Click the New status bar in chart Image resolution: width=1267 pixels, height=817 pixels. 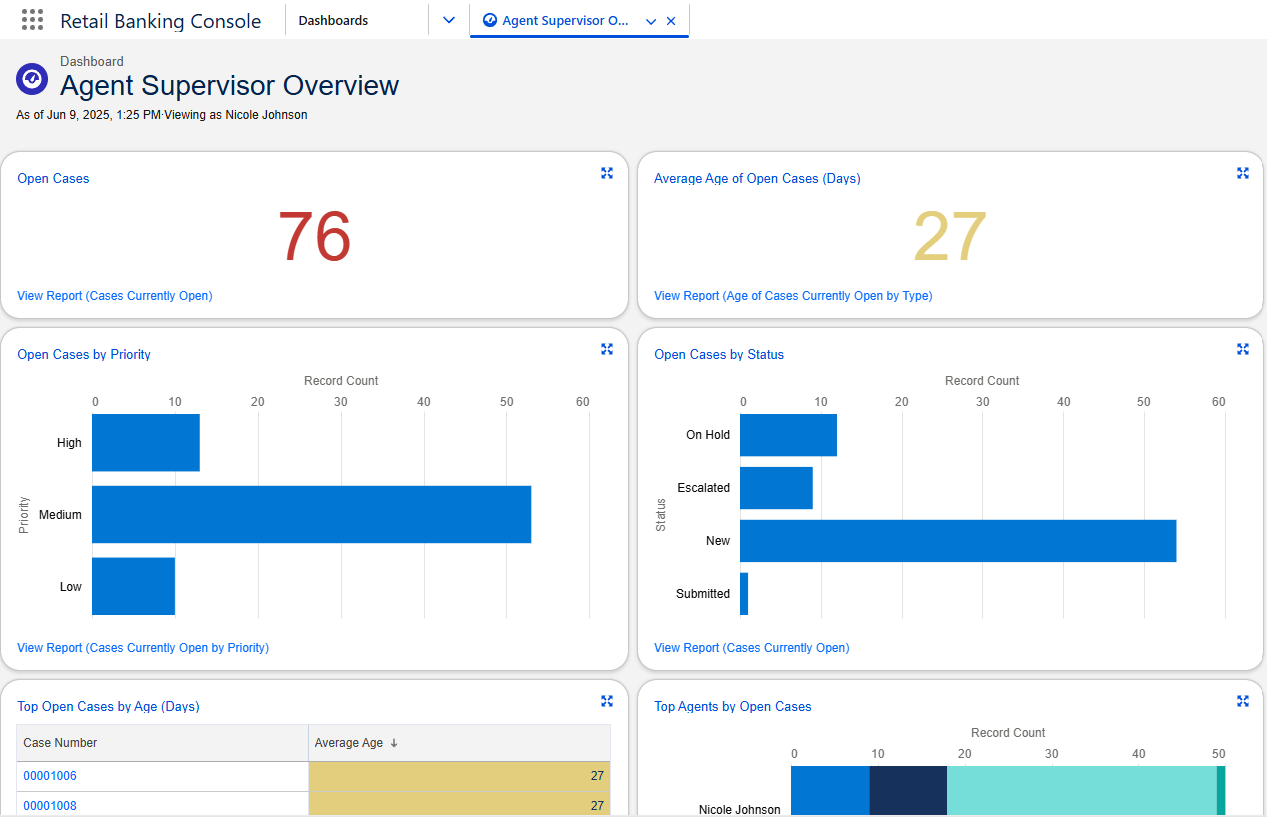(x=957, y=541)
